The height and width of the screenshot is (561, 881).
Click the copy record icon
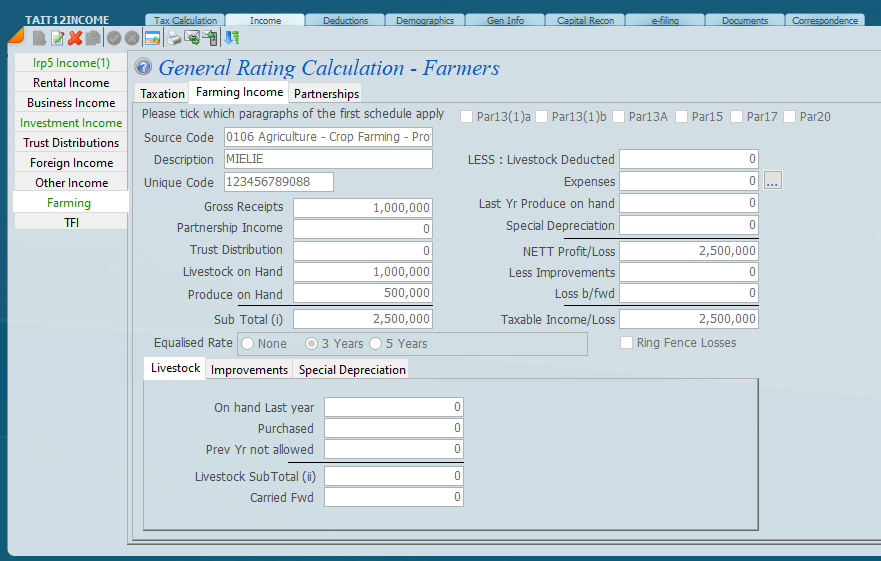coord(93,38)
